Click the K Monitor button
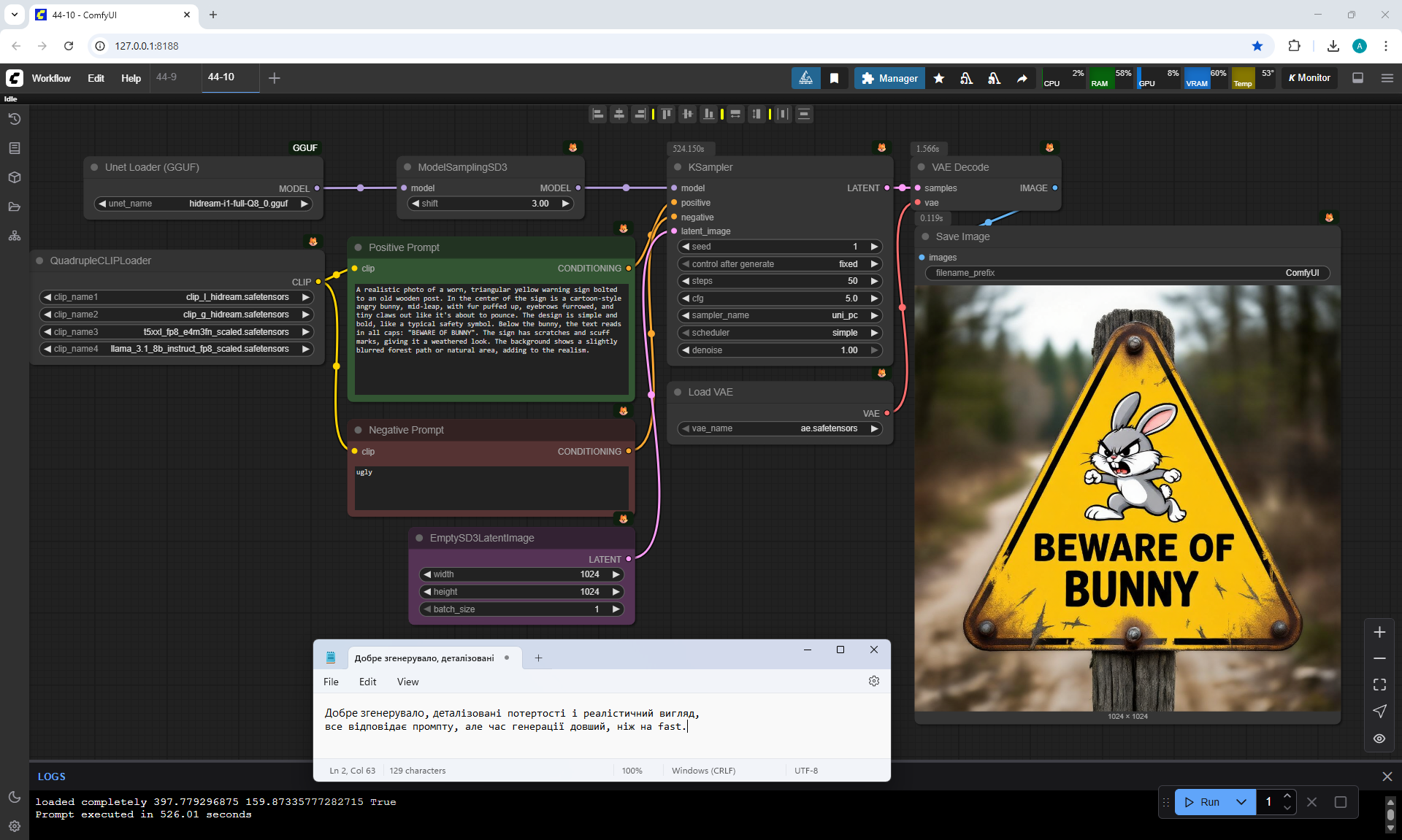This screenshot has width=1402, height=840. tap(1309, 78)
